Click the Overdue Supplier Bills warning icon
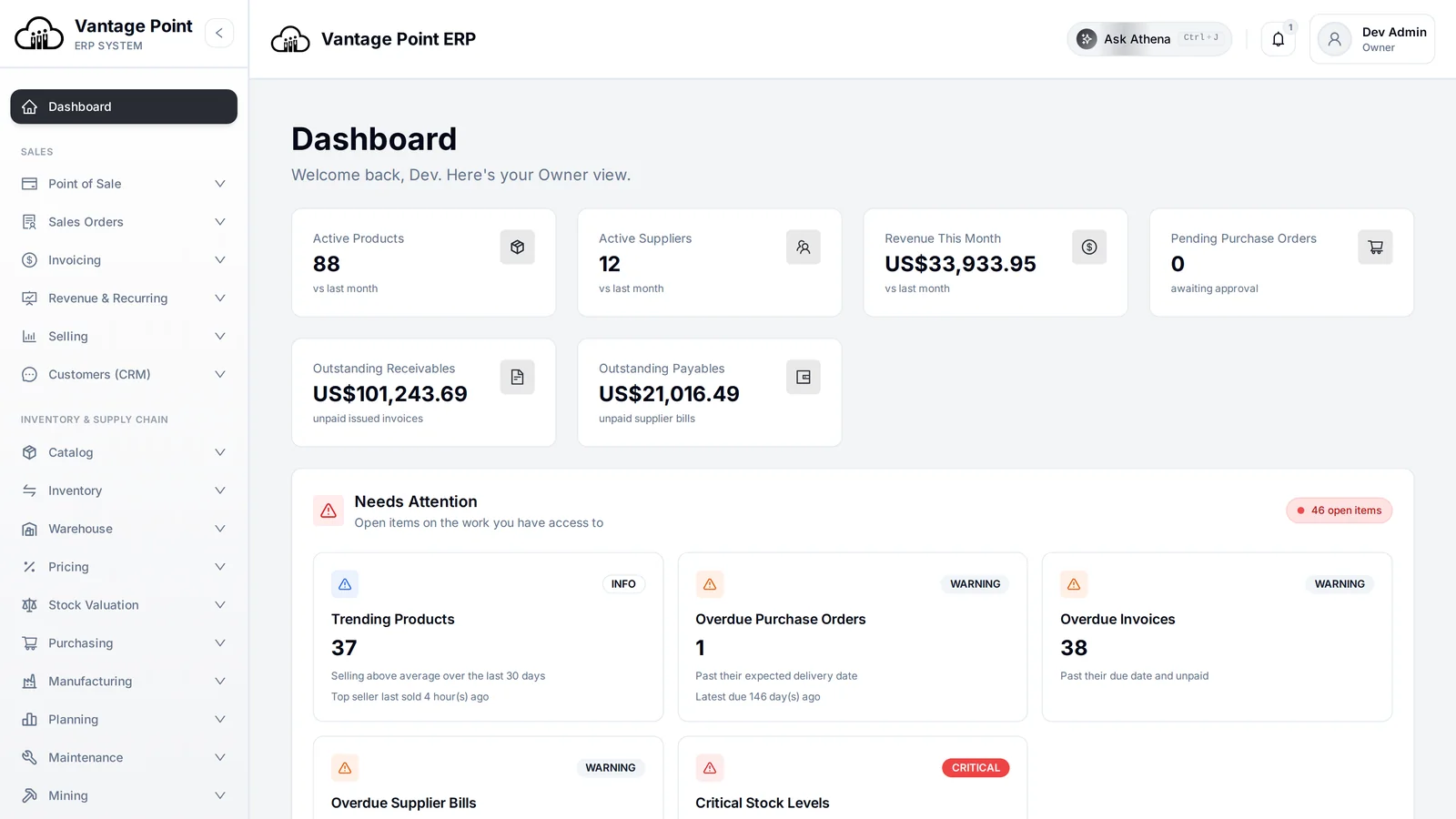 click(345, 768)
